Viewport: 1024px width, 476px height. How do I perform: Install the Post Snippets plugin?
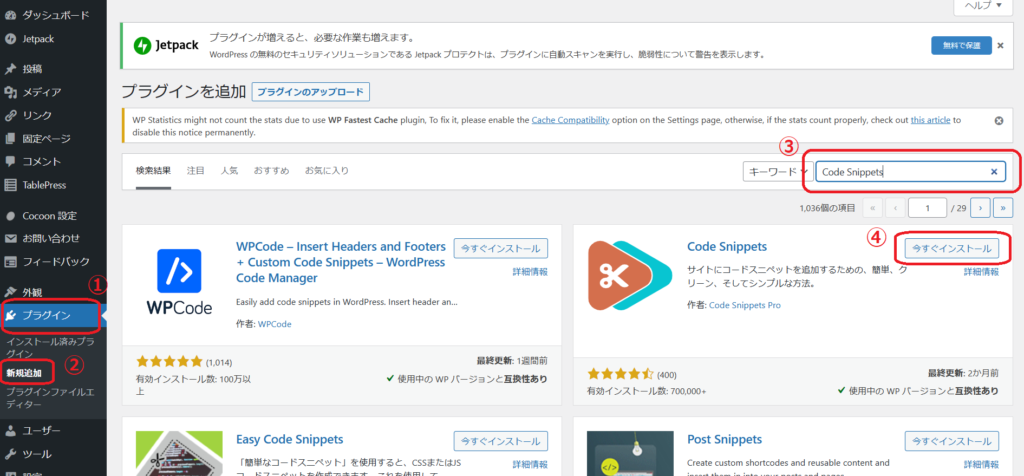point(952,441)
